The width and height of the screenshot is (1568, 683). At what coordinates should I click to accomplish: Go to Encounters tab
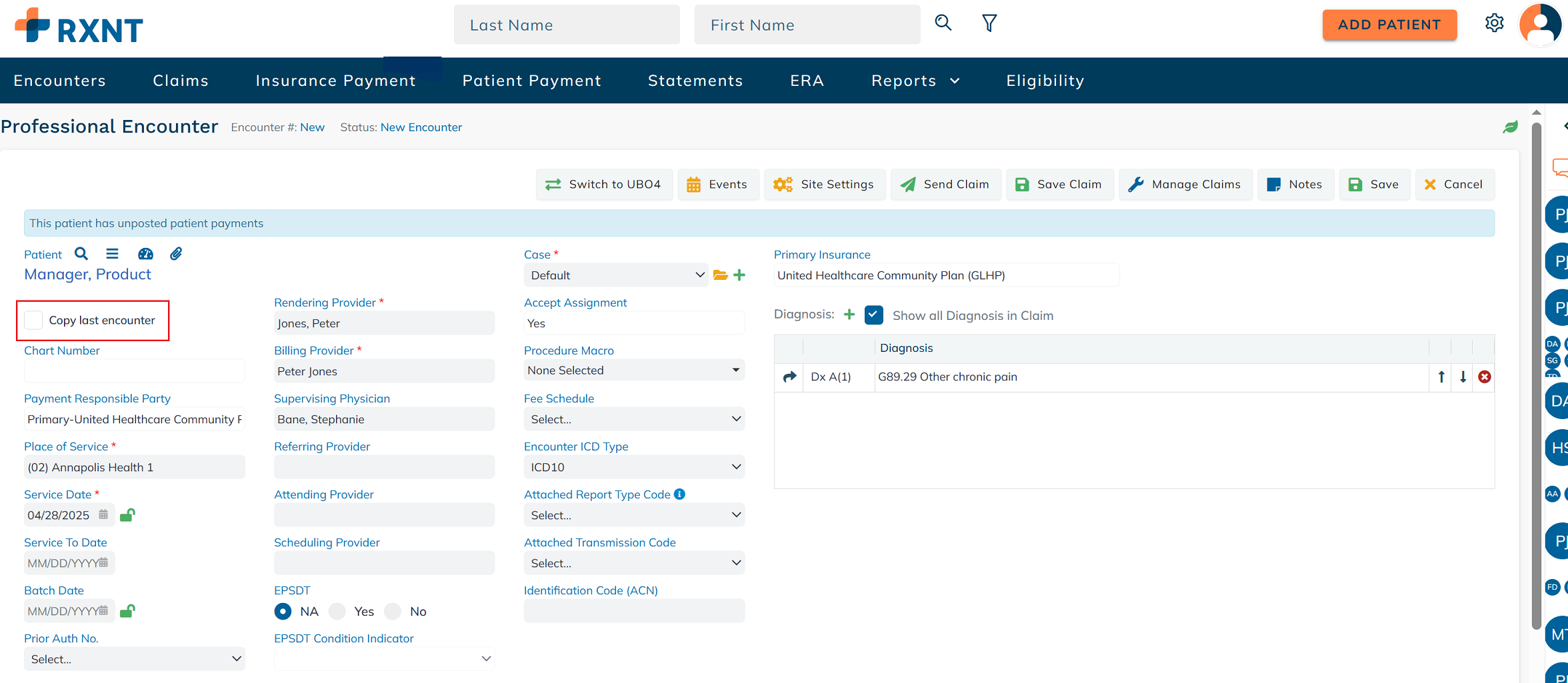coord(59,81)
